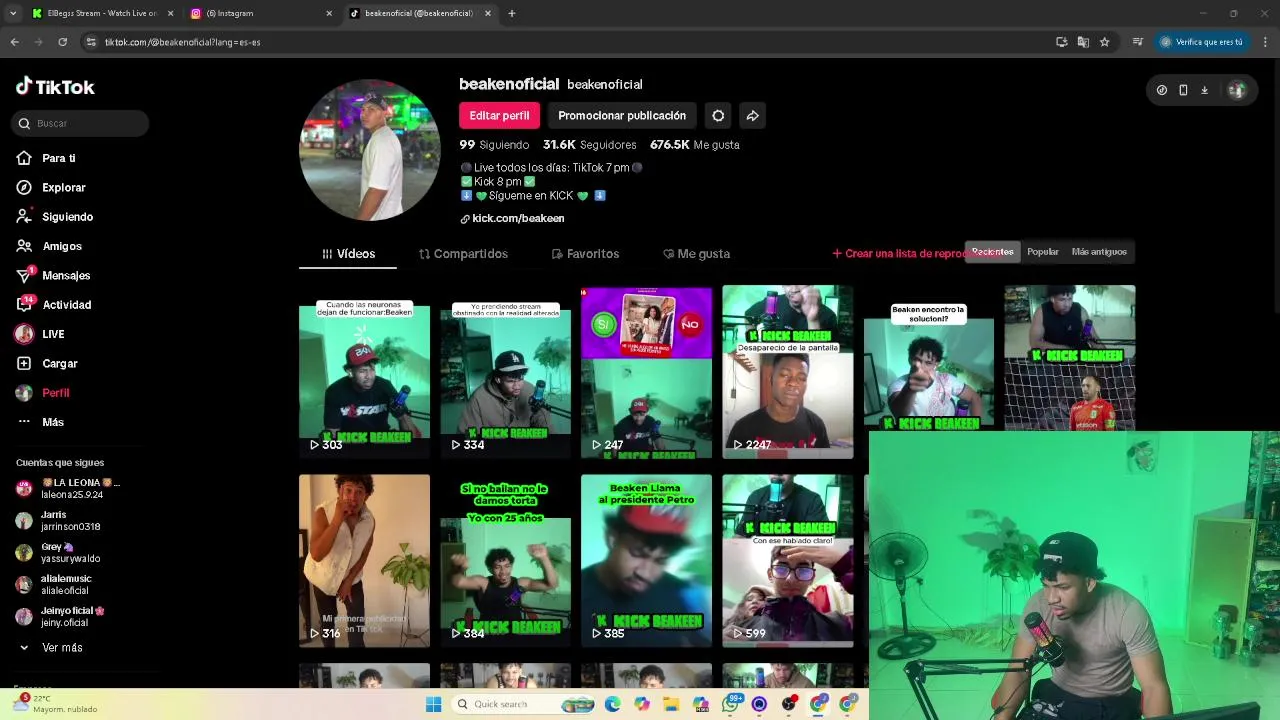This screenshot has width=1280, height=720.
Task: Click Verifica que eres tú button
Action: point(1202,42)
